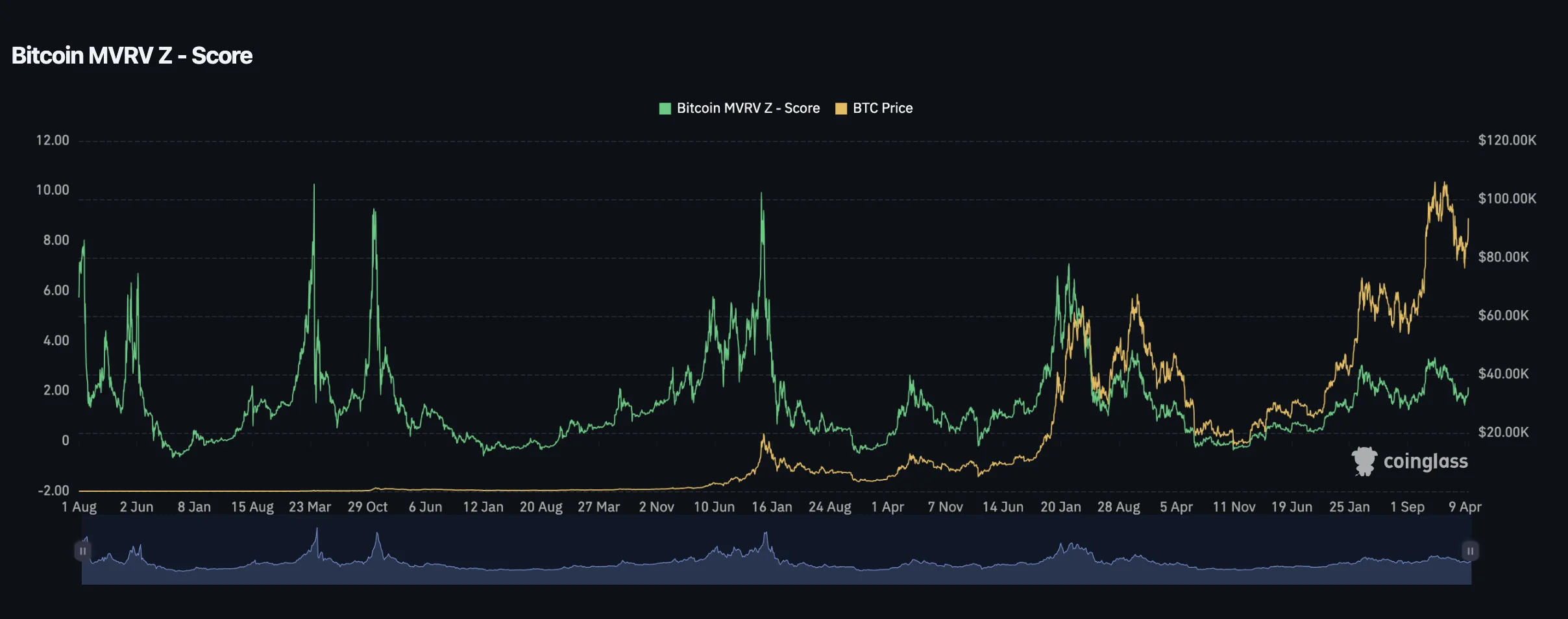
Task: Expand the chart range using the left brush handle
Action: coord(83,550)
